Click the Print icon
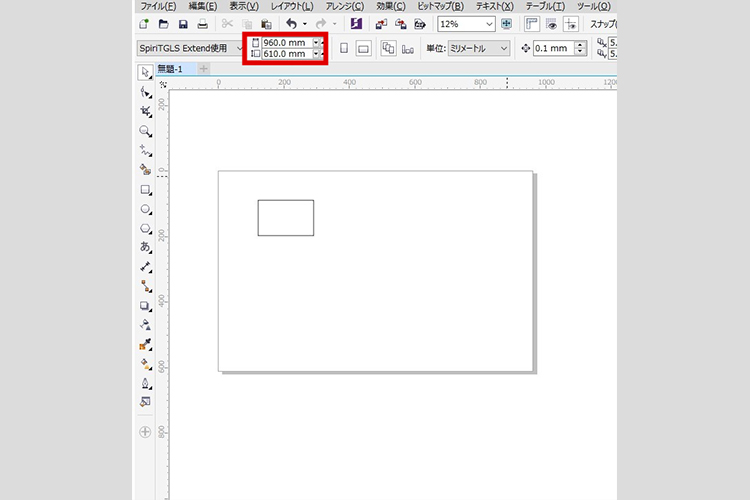Viewport: 750px width, 500px height. pos(202,24)
